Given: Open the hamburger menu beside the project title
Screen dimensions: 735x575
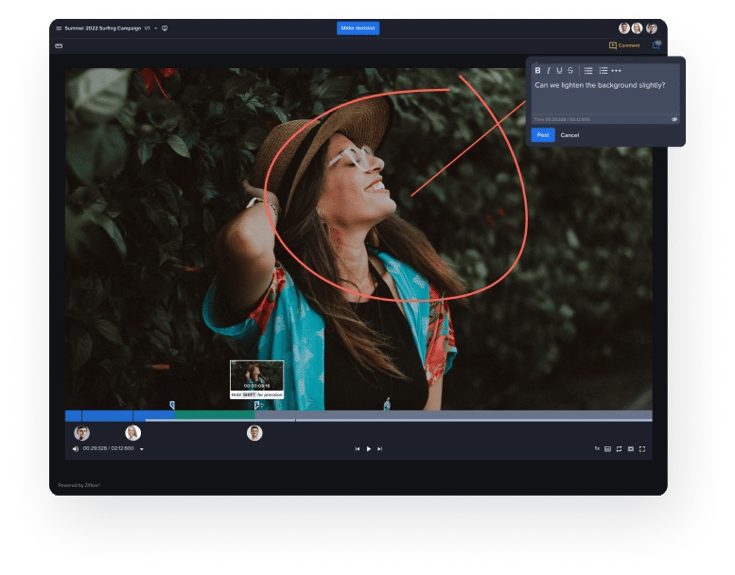Looking at the screenshot, I should click(58, 28).
